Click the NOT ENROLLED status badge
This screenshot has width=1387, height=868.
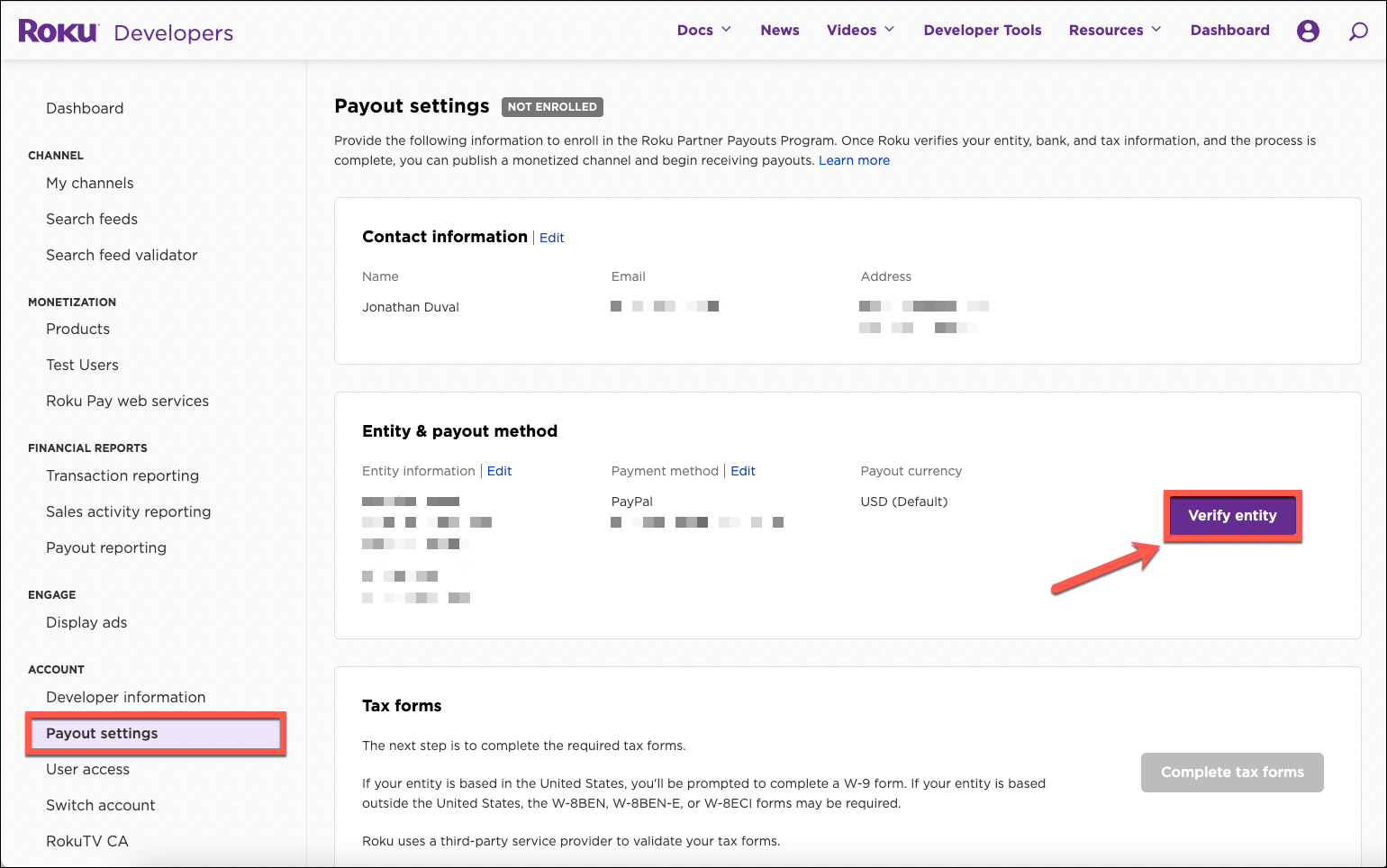click(552, 106)
